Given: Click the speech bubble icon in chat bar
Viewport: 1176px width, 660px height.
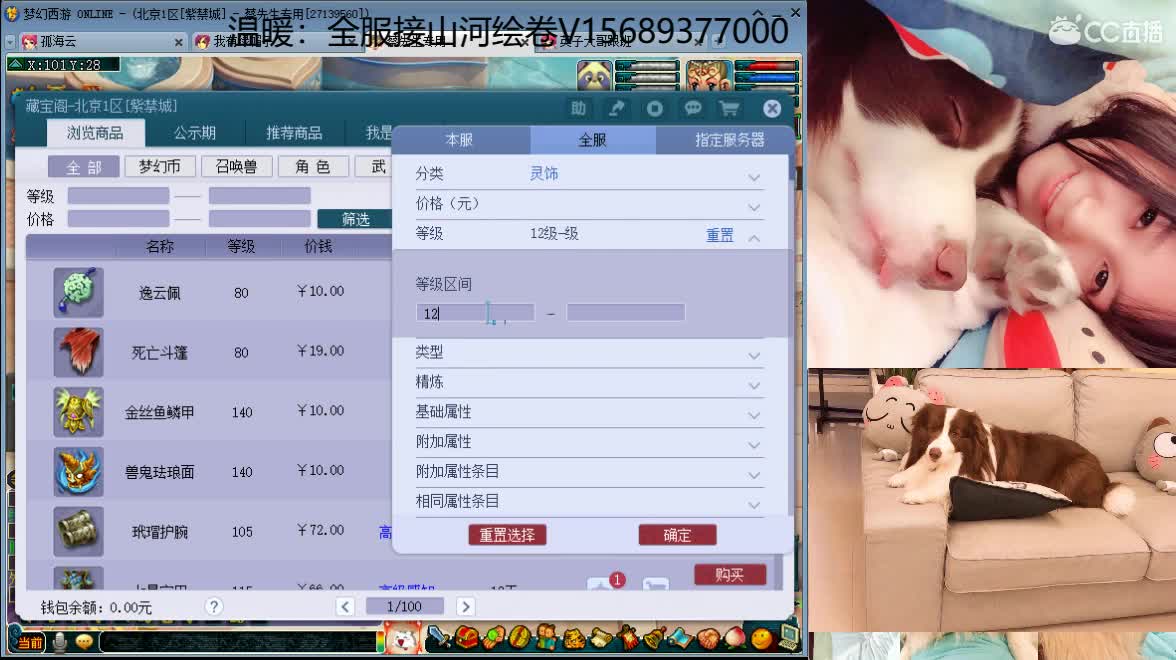Looking at the screenshot, I should [84, 642].
